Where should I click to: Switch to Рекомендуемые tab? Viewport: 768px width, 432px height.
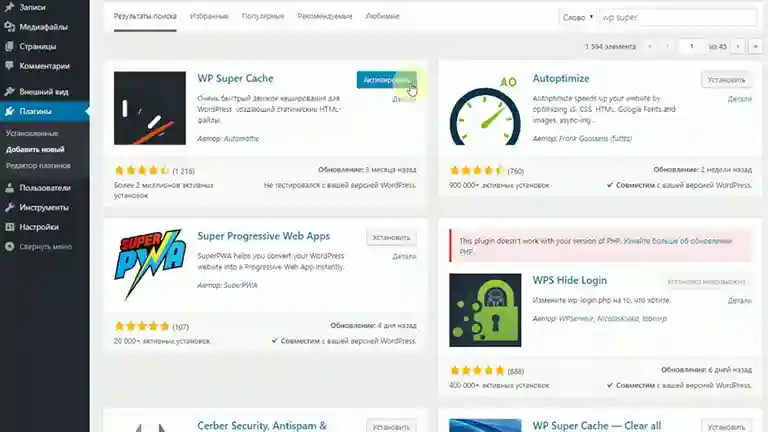(x=325, y=16)
